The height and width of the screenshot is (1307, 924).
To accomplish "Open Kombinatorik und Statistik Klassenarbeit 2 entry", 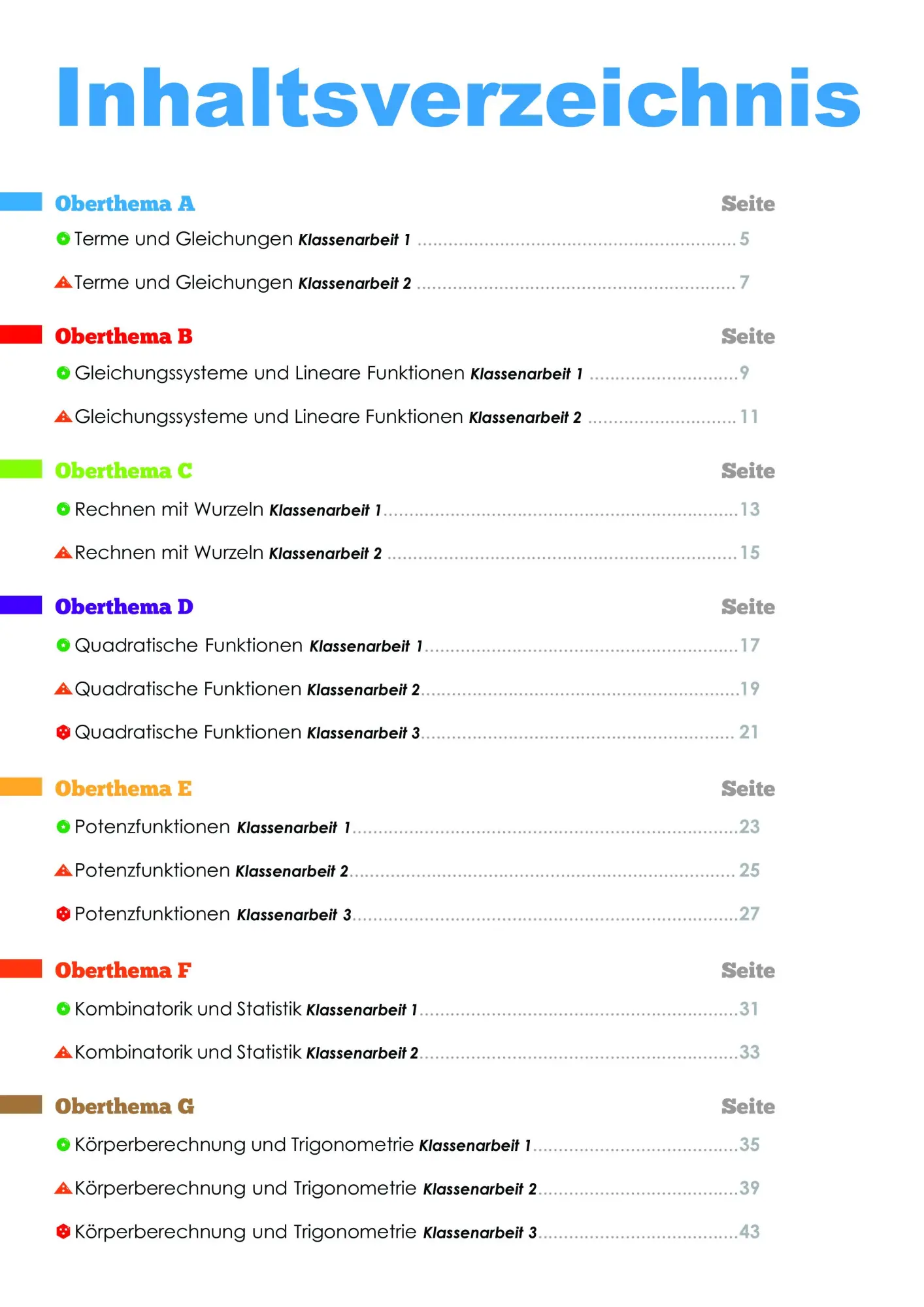I will pyautogui.click(x=246, y=1052).
